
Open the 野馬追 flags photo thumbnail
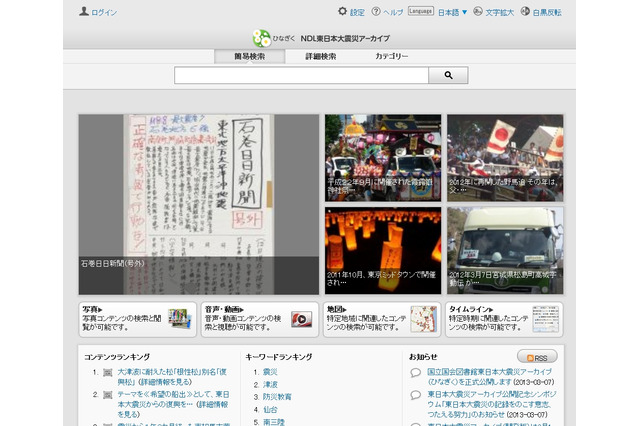[505, 158]
